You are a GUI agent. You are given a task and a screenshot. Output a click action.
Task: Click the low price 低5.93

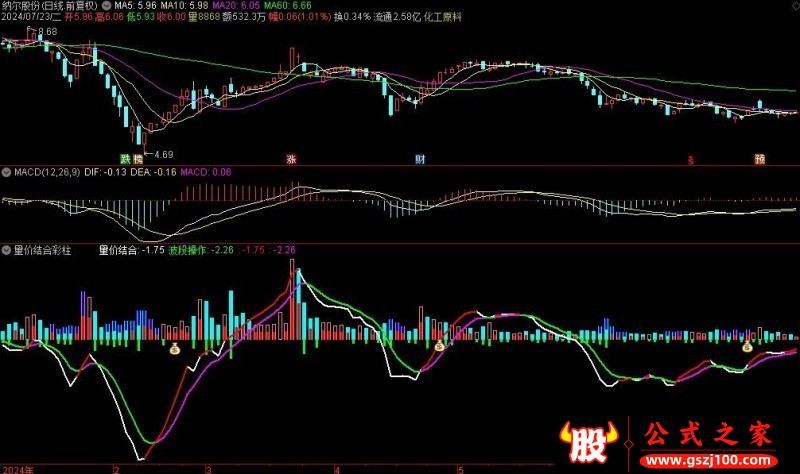[141, 17]
